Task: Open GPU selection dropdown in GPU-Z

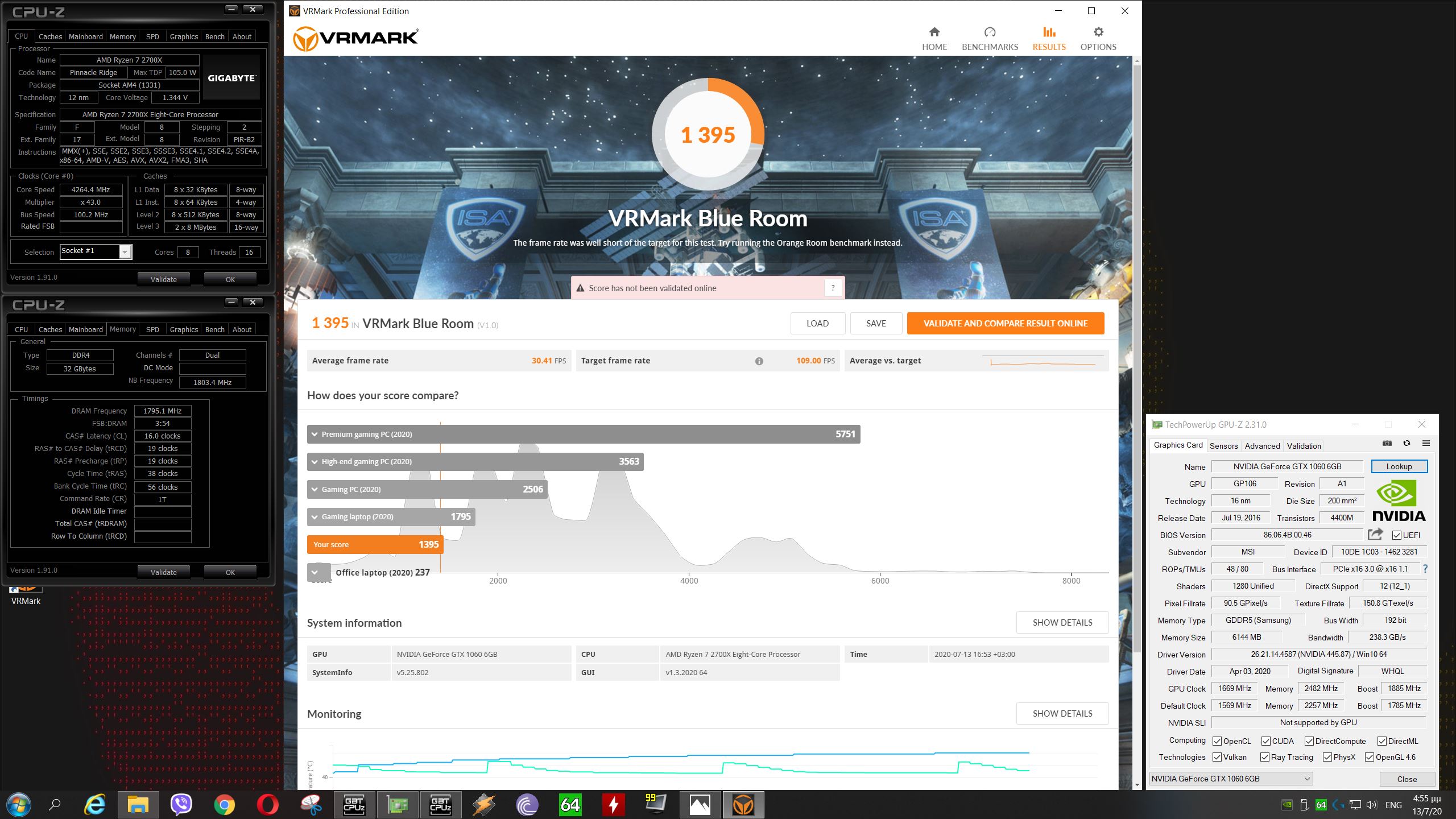Action: pos(1231,779)
